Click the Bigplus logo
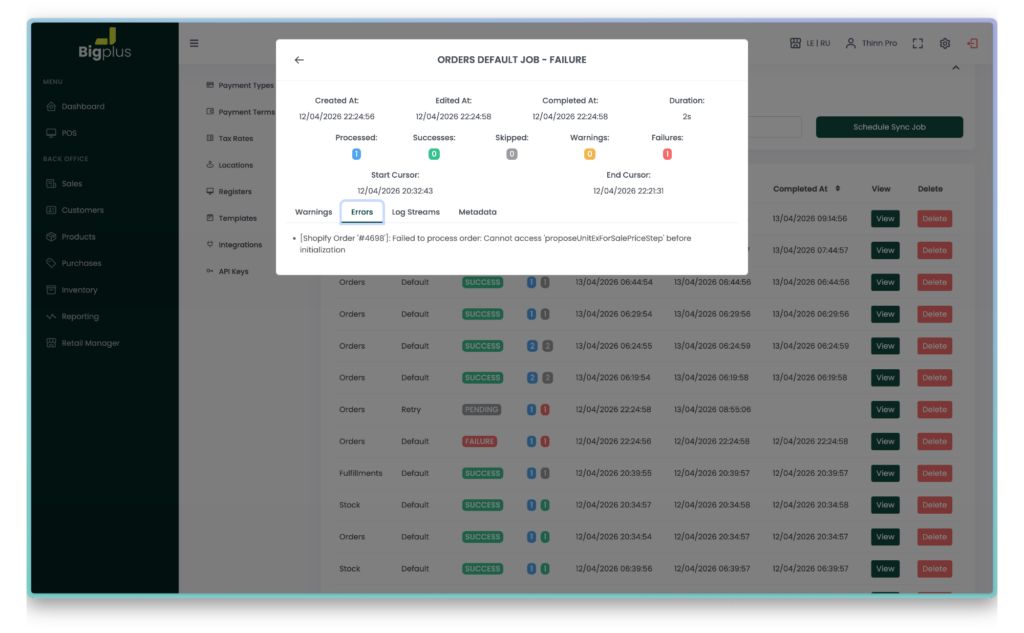Screen dimensions: 1024x633 click(x=104, y=45)
